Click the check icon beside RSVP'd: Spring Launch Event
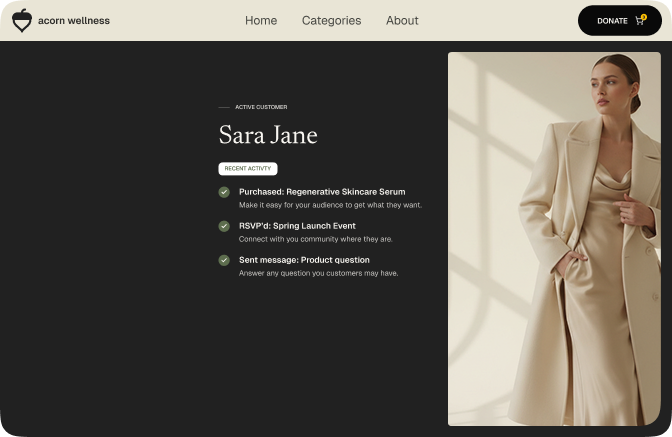Image resolution: width=672 pixels, height=437 pixels. click(x=224, y=226)
